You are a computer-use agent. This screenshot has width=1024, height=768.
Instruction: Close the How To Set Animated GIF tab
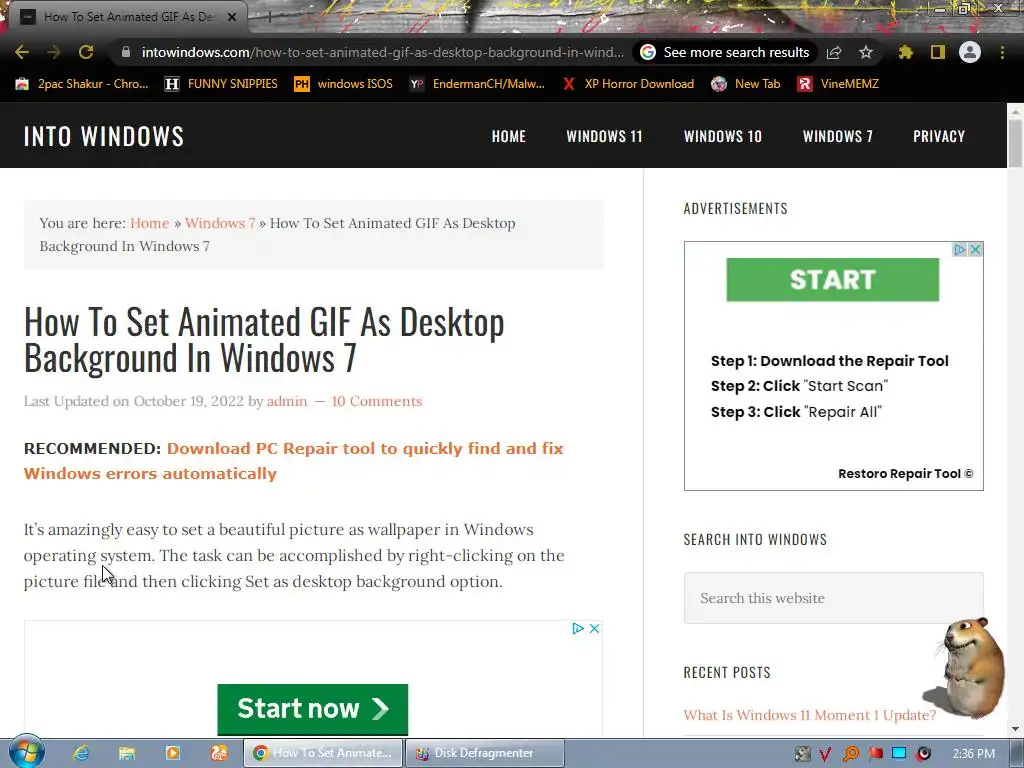tap(232, 17)
